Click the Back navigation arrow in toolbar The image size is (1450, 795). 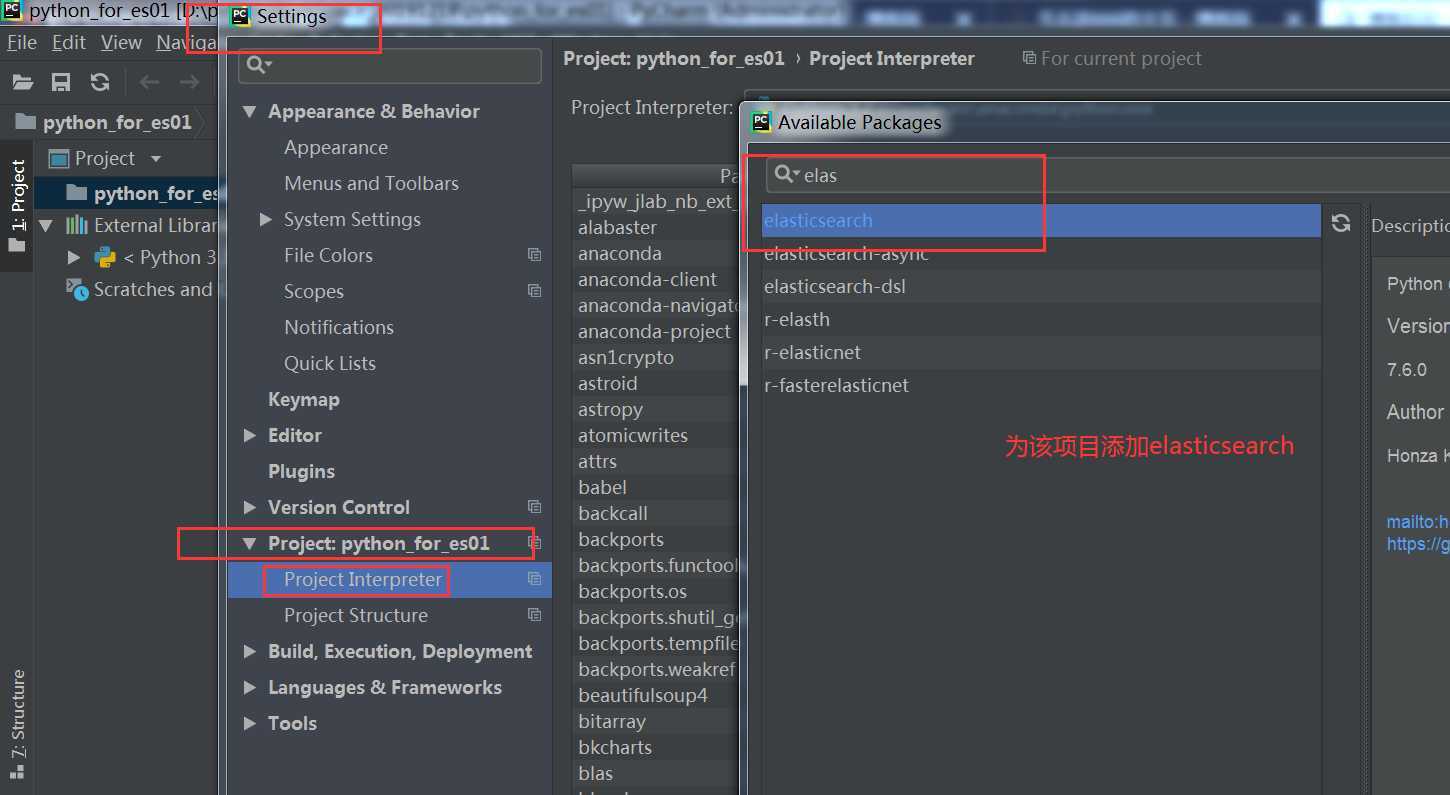149,82
